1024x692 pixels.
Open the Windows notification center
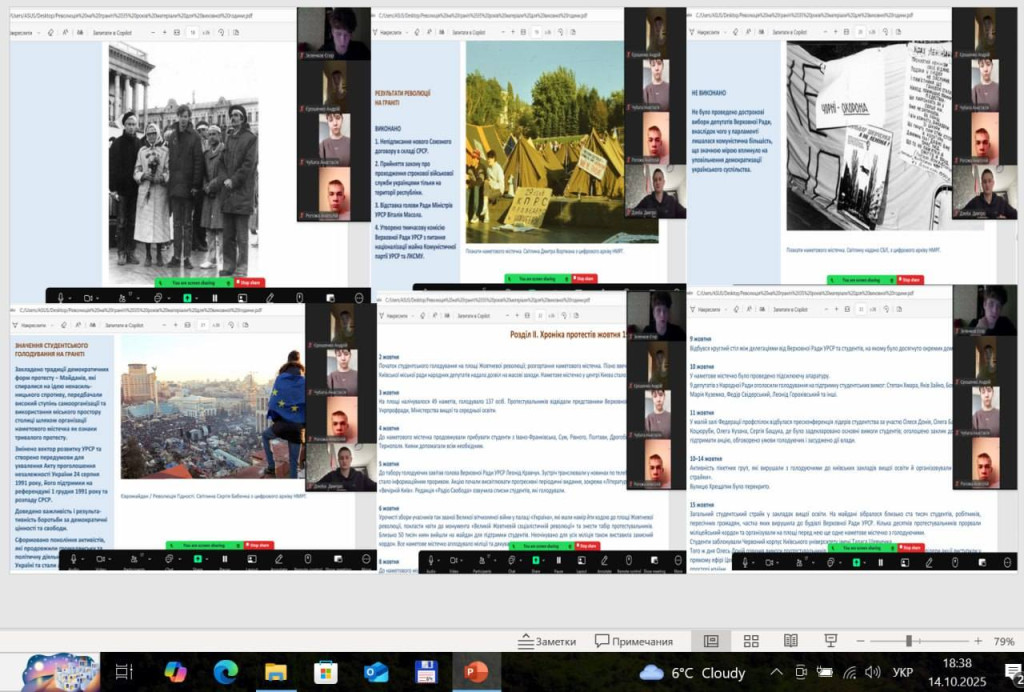pyautogui.click(x=1011, y=672)
